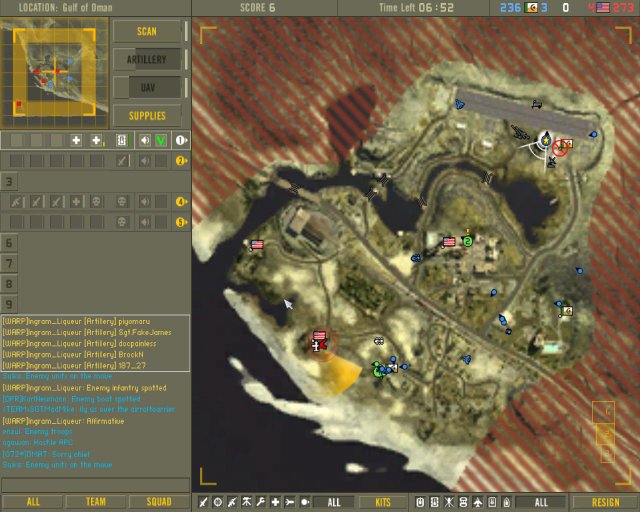
Task: Click the 'Time Left 06:52' display
Action: (416, 7)
